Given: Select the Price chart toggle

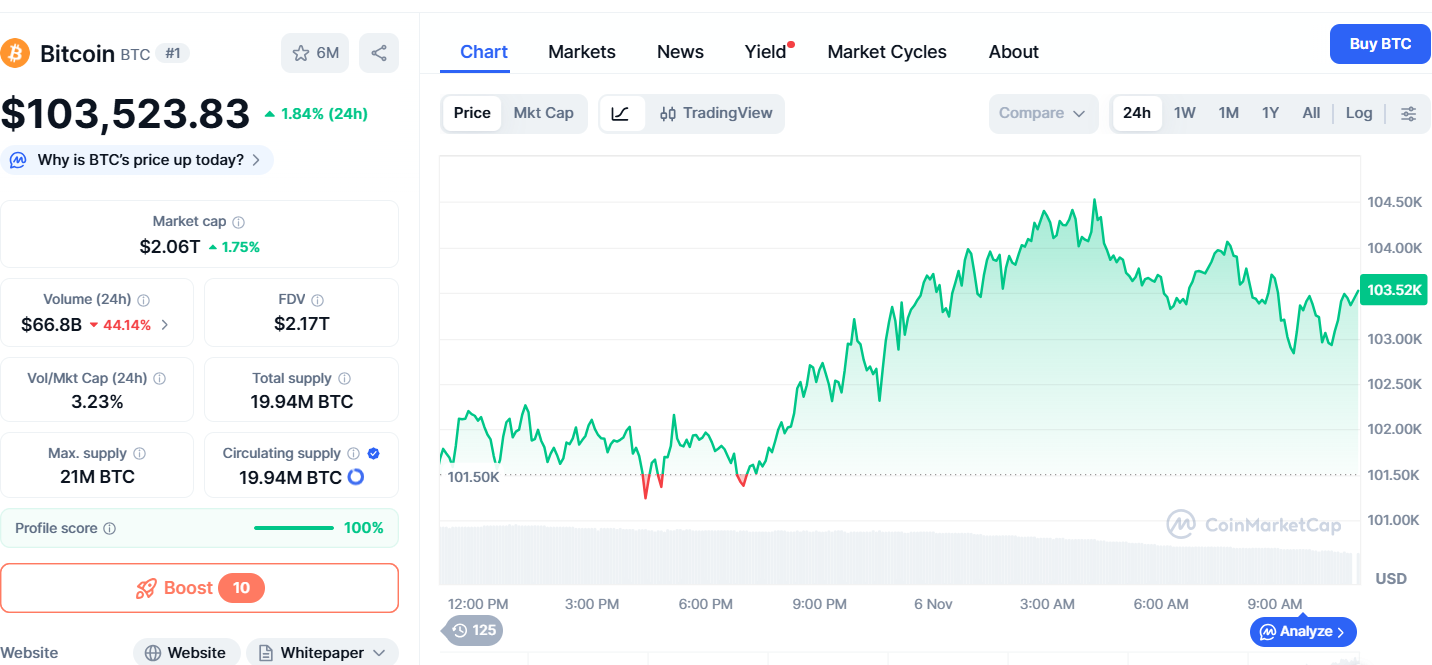Looking at the screenshot, I should pyautogui.click(x=472, y=113).
